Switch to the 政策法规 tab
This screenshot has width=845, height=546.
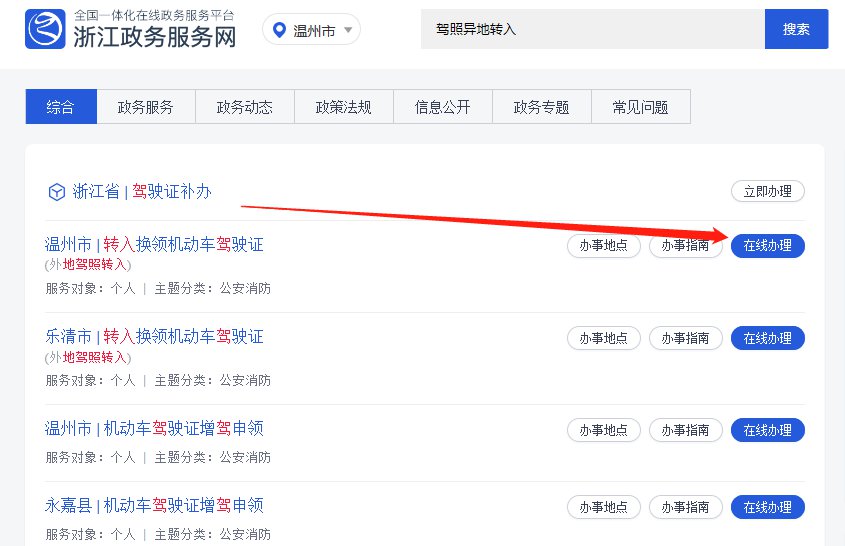(344, 107)
